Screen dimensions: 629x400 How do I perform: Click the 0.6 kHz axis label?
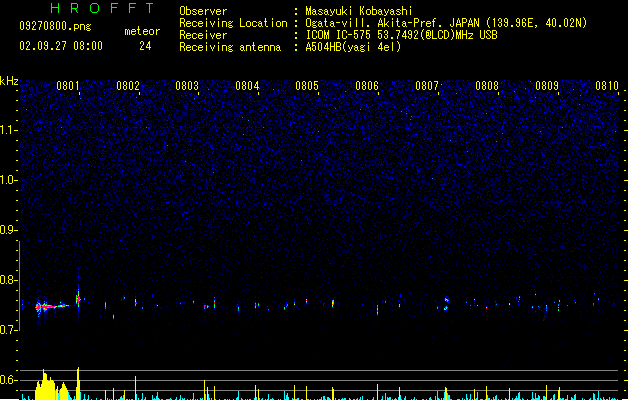9,380
